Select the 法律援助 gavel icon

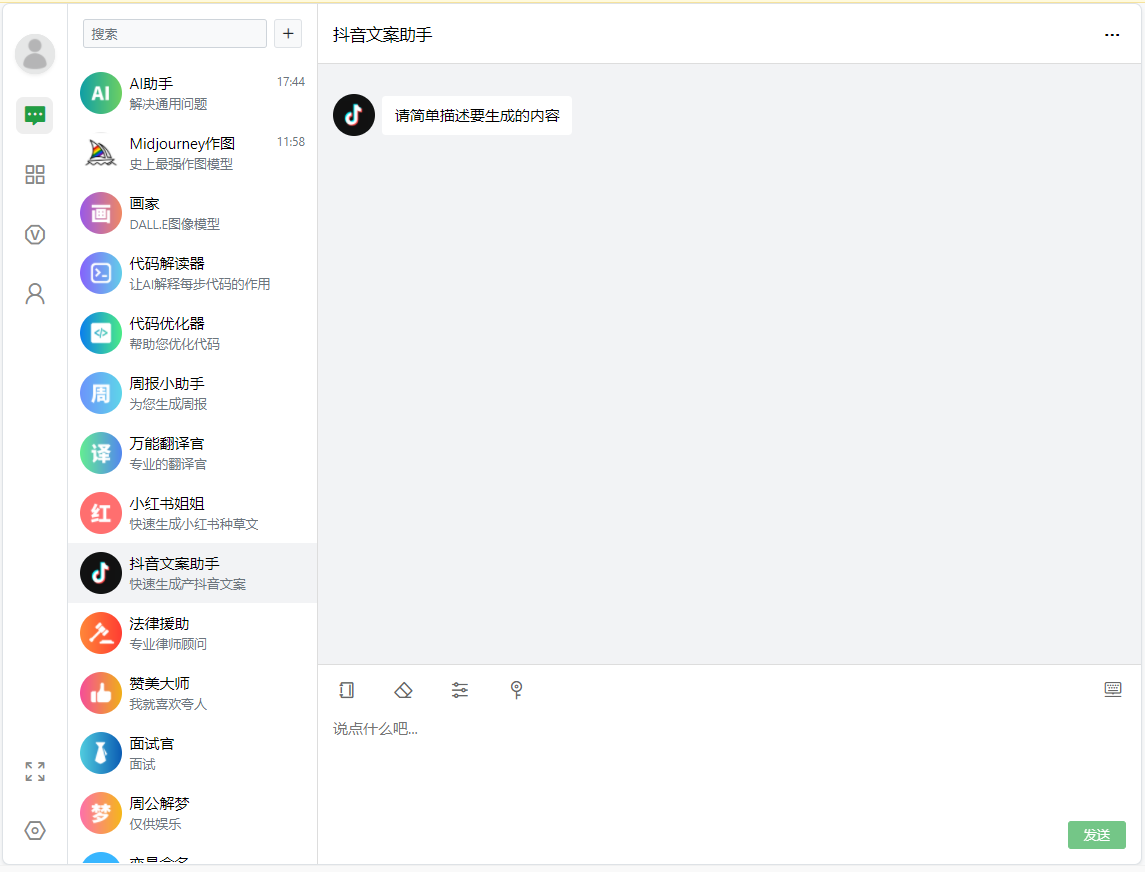101,633
